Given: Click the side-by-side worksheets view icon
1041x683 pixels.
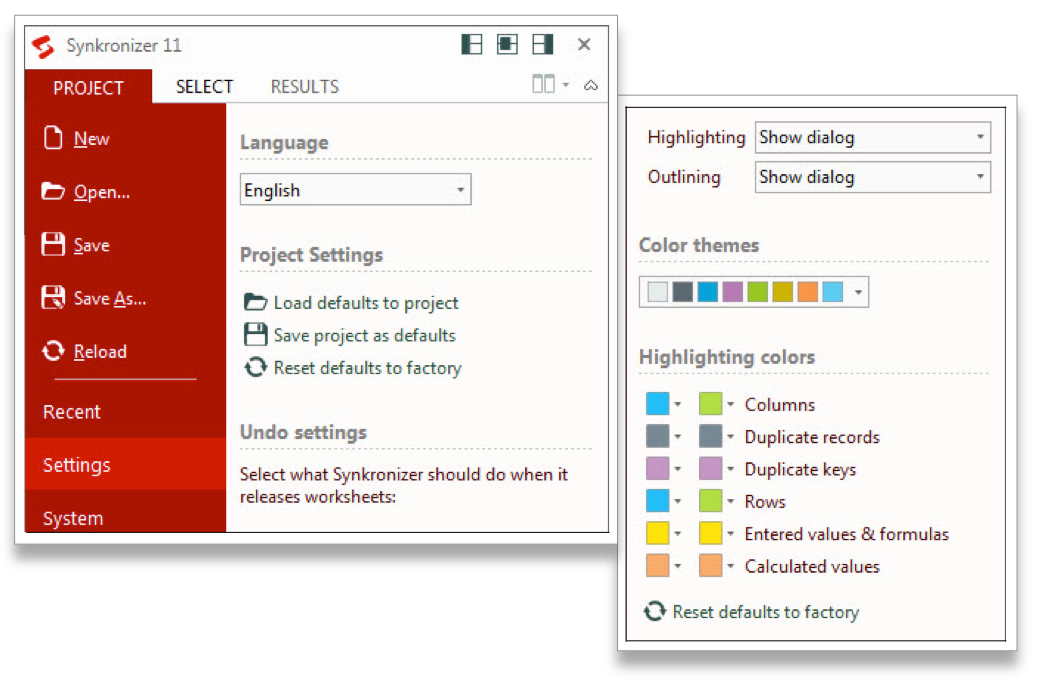Looking at the screenshot, I should 543,84.
